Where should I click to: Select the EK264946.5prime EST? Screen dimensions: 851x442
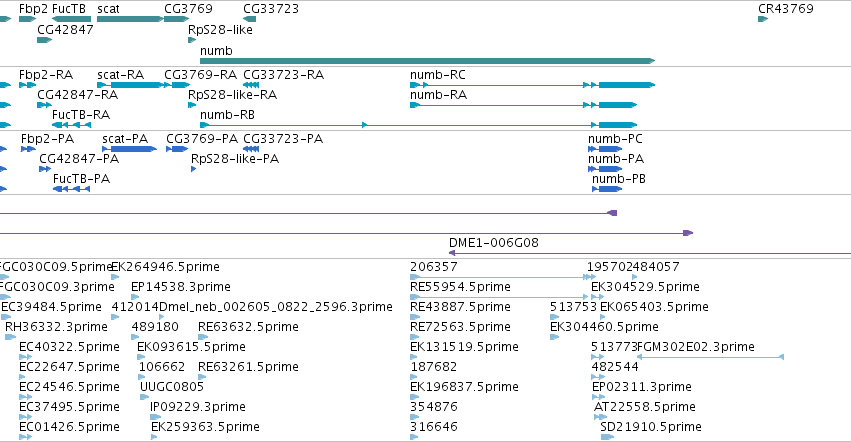click(x=115, y=277)
